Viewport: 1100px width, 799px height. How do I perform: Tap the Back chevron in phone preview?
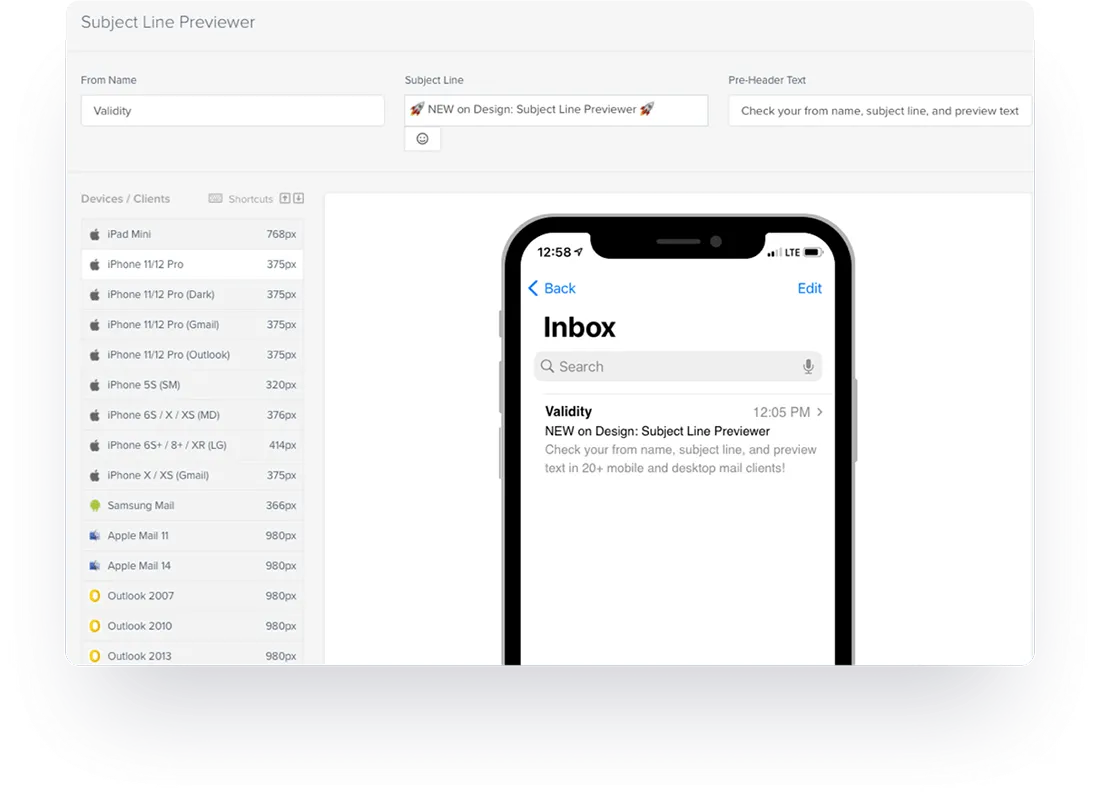[x=533, y=288]
